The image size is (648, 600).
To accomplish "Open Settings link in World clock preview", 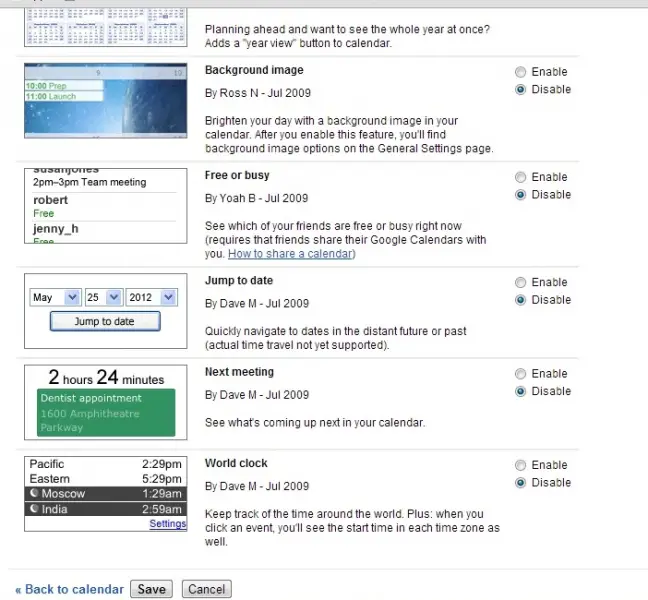I will (x=168, y=524).
